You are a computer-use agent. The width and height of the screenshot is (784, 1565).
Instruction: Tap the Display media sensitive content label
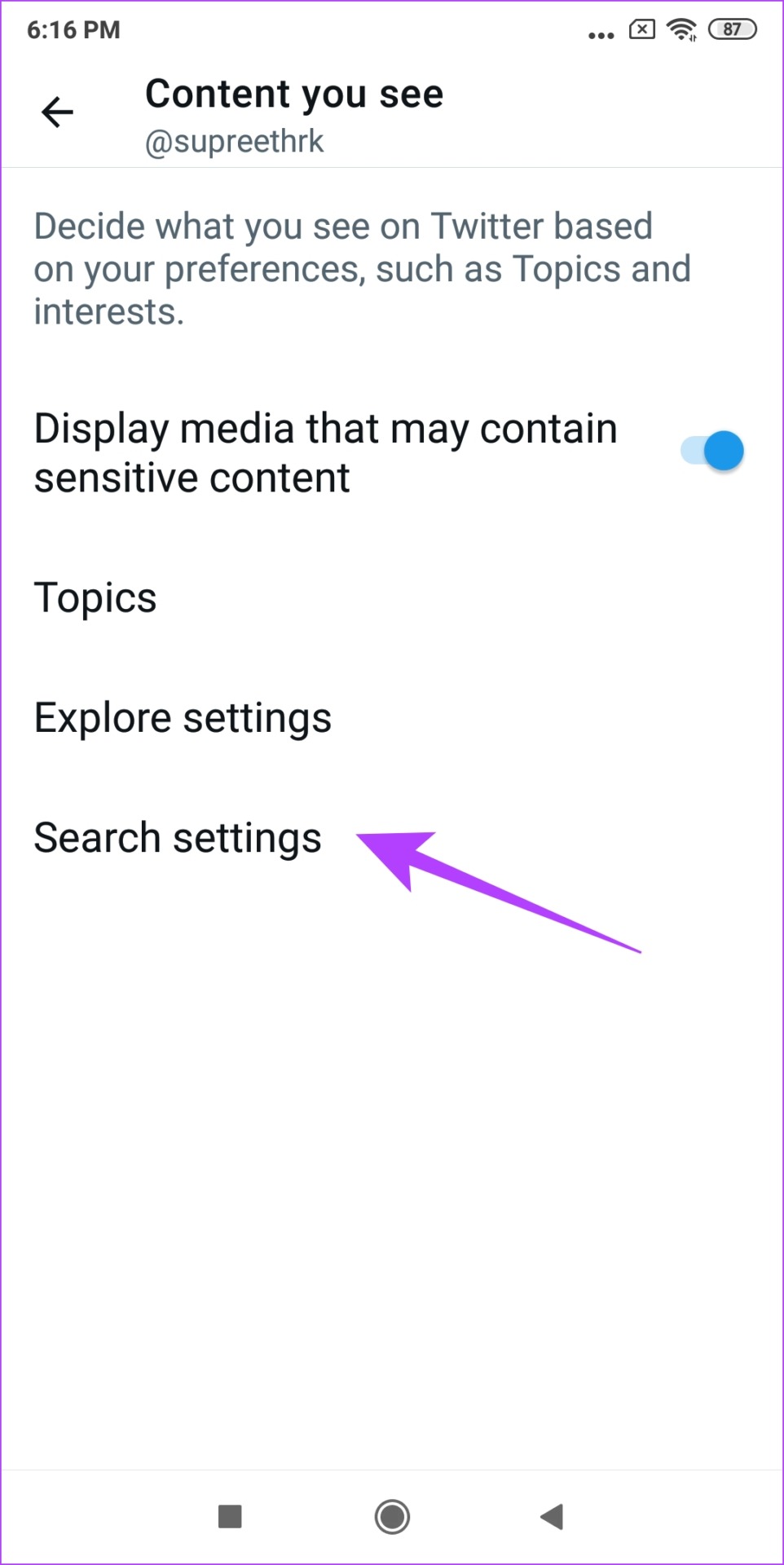326,452
